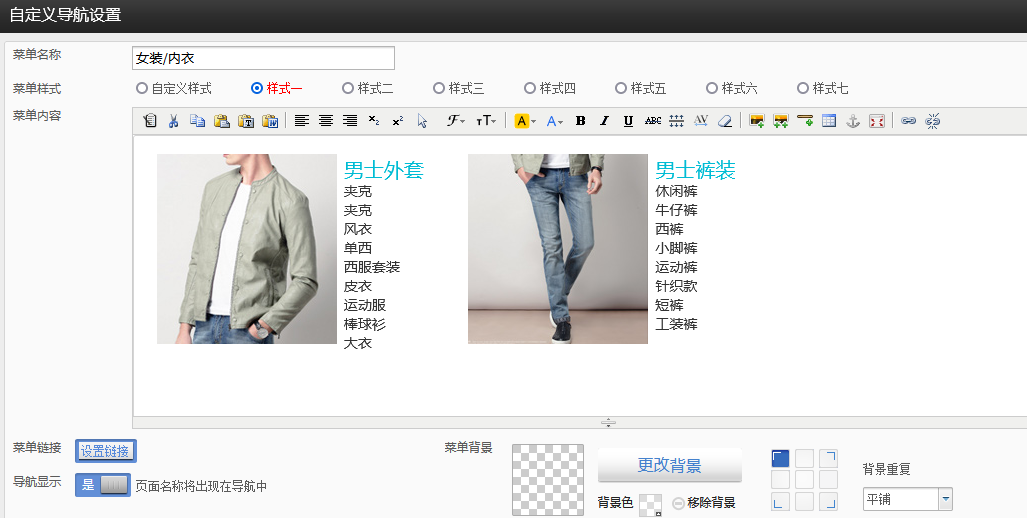This screenshot has width=1027, height=518.
Task: Click the anchor icon in toolbar
Action: pos(853,121)
